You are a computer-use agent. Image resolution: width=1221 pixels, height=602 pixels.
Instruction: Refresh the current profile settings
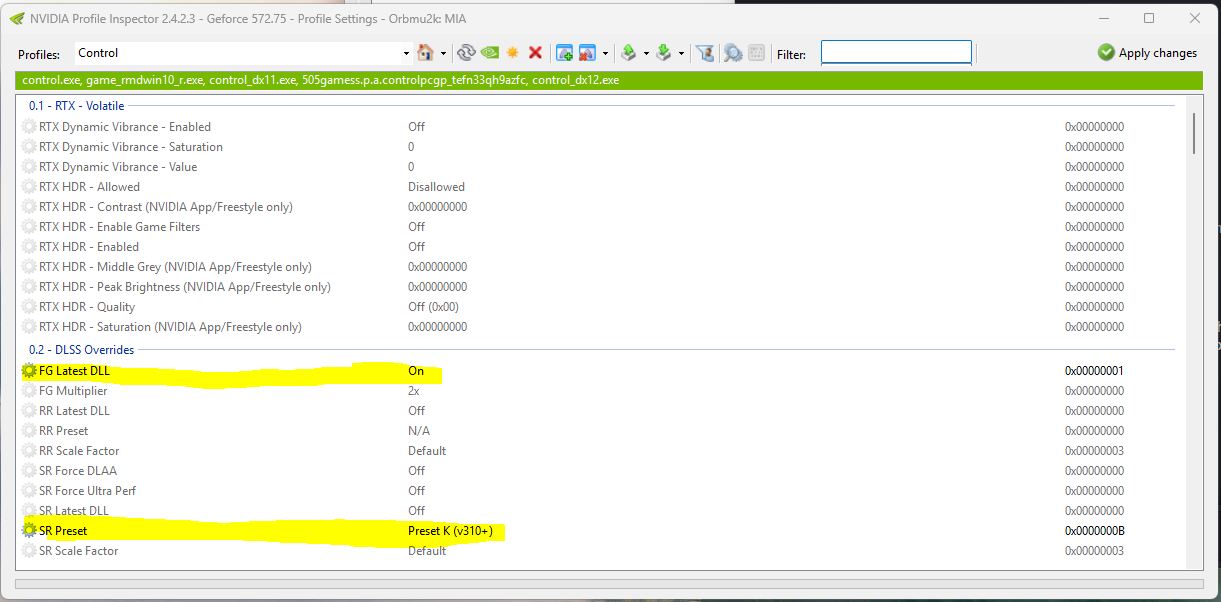[466, 53]
